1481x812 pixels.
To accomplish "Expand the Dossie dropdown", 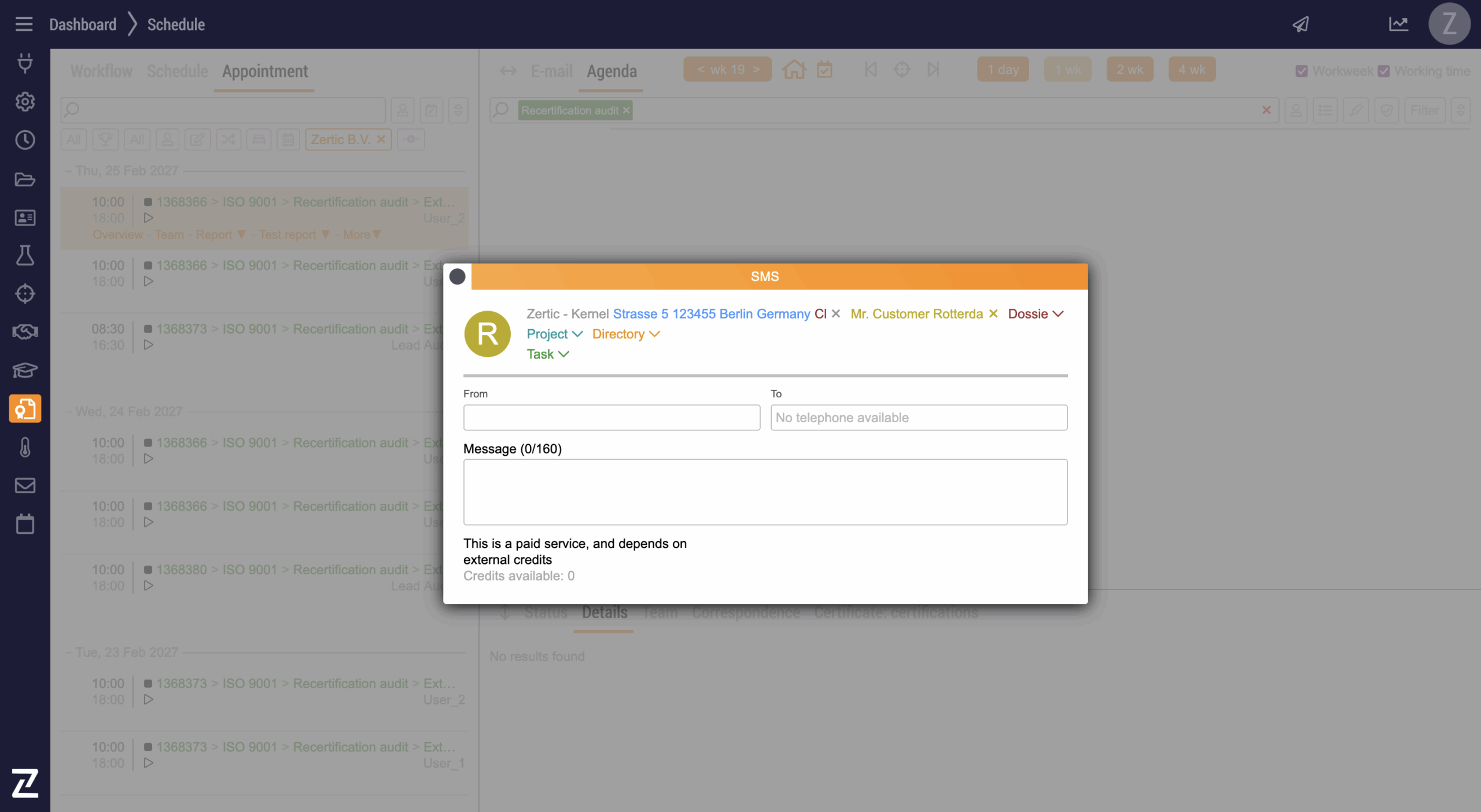I will (1036, 314).
